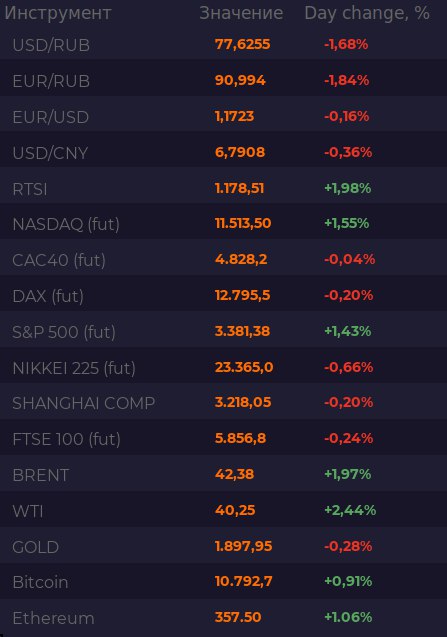Click the Инструмент column header
The image size is (447, 637).
click(x=58, y=13)
